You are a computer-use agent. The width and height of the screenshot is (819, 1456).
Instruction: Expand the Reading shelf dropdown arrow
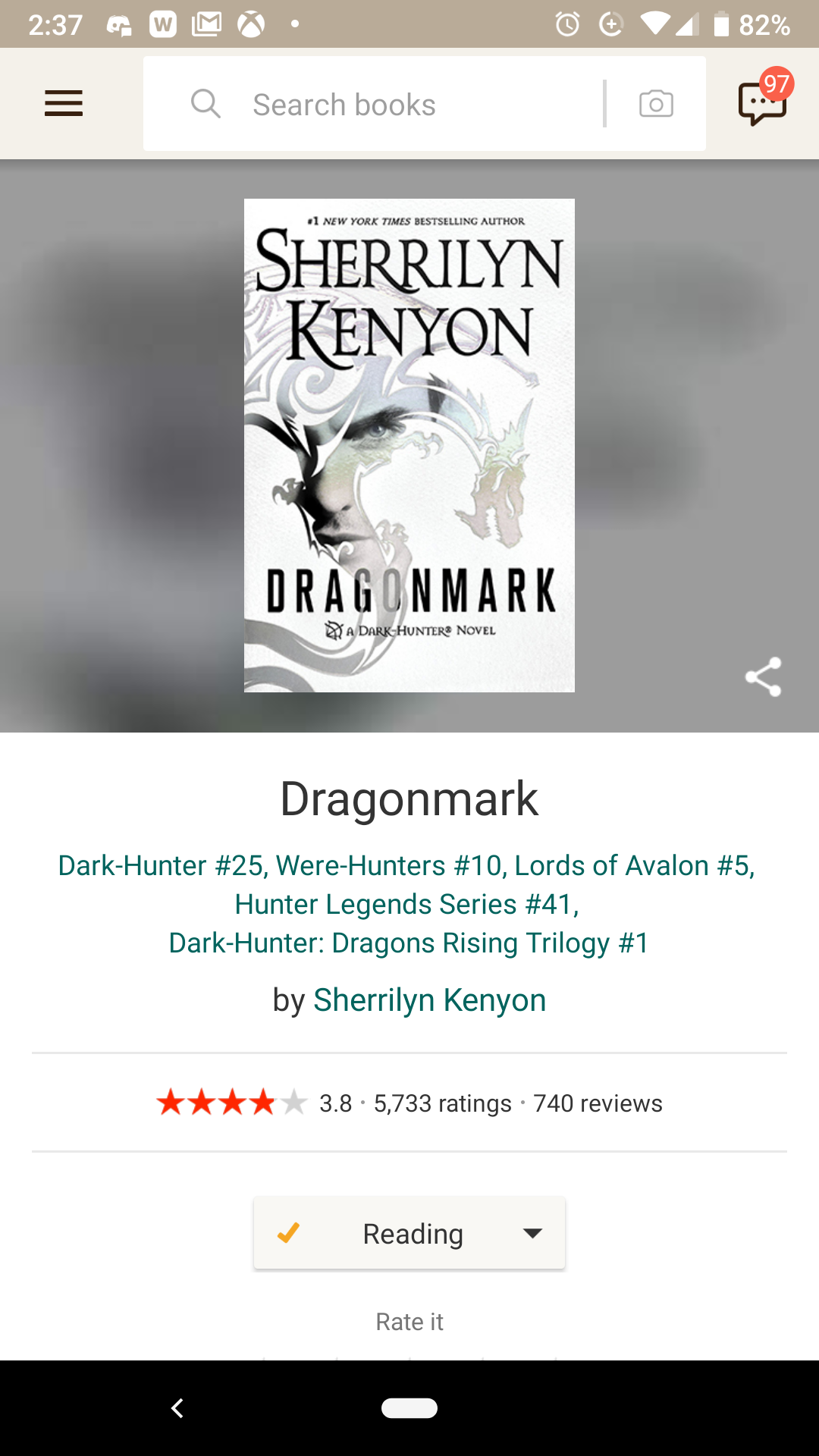[533, 1234]
